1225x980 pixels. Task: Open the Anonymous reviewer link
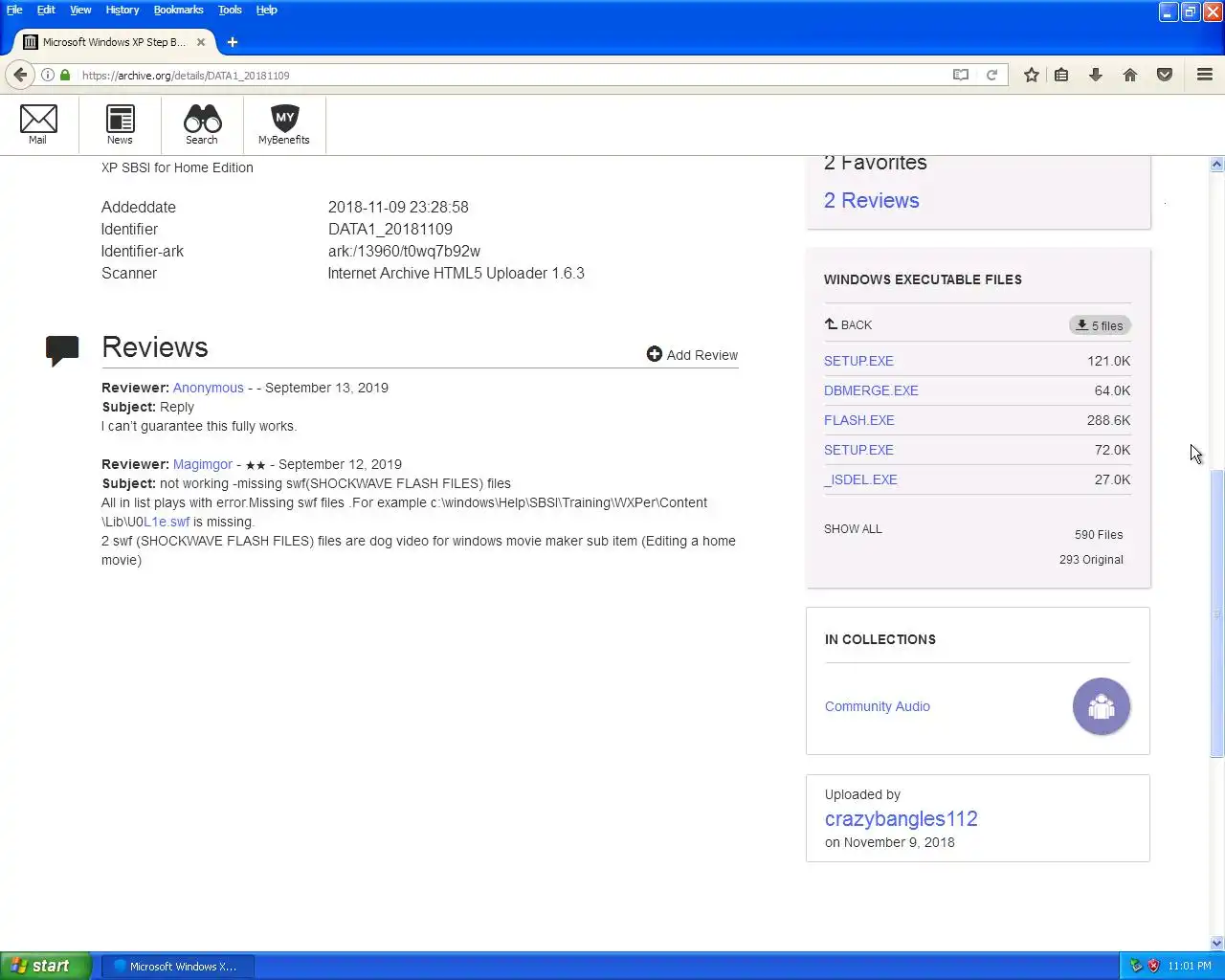pyautogui.click(x=208, y=388)
